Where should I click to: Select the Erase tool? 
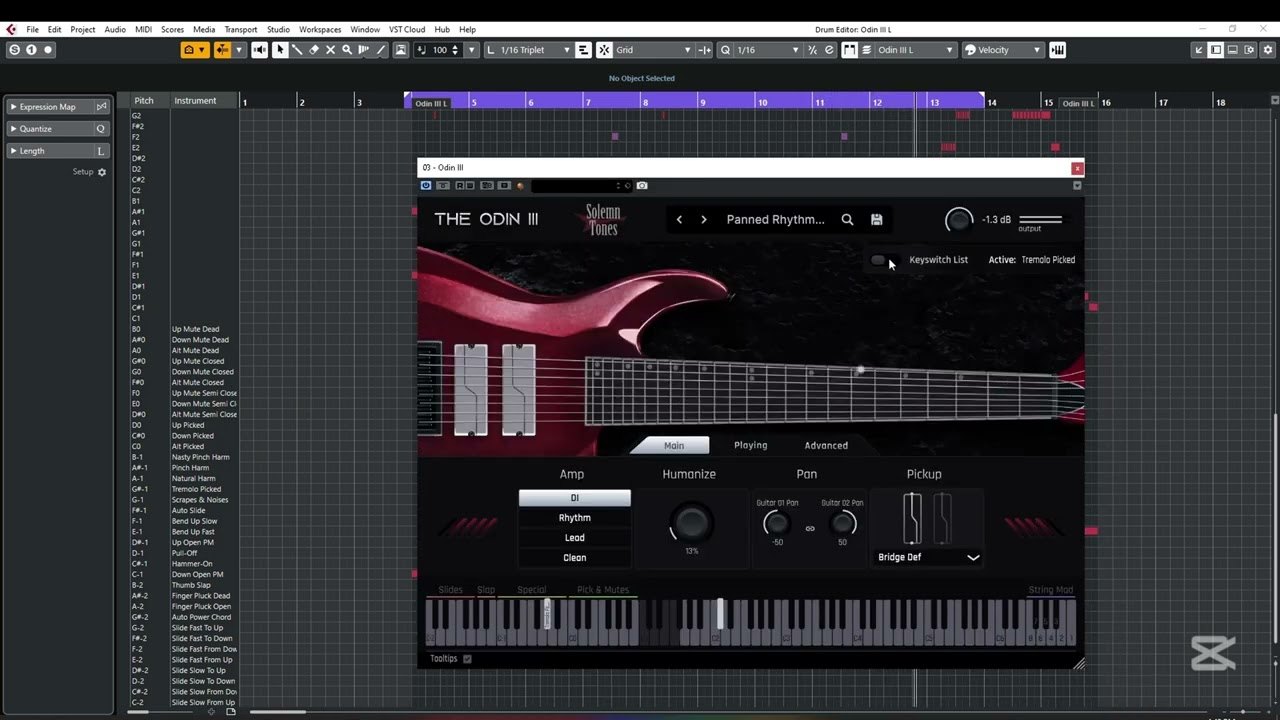coord(314,50)
